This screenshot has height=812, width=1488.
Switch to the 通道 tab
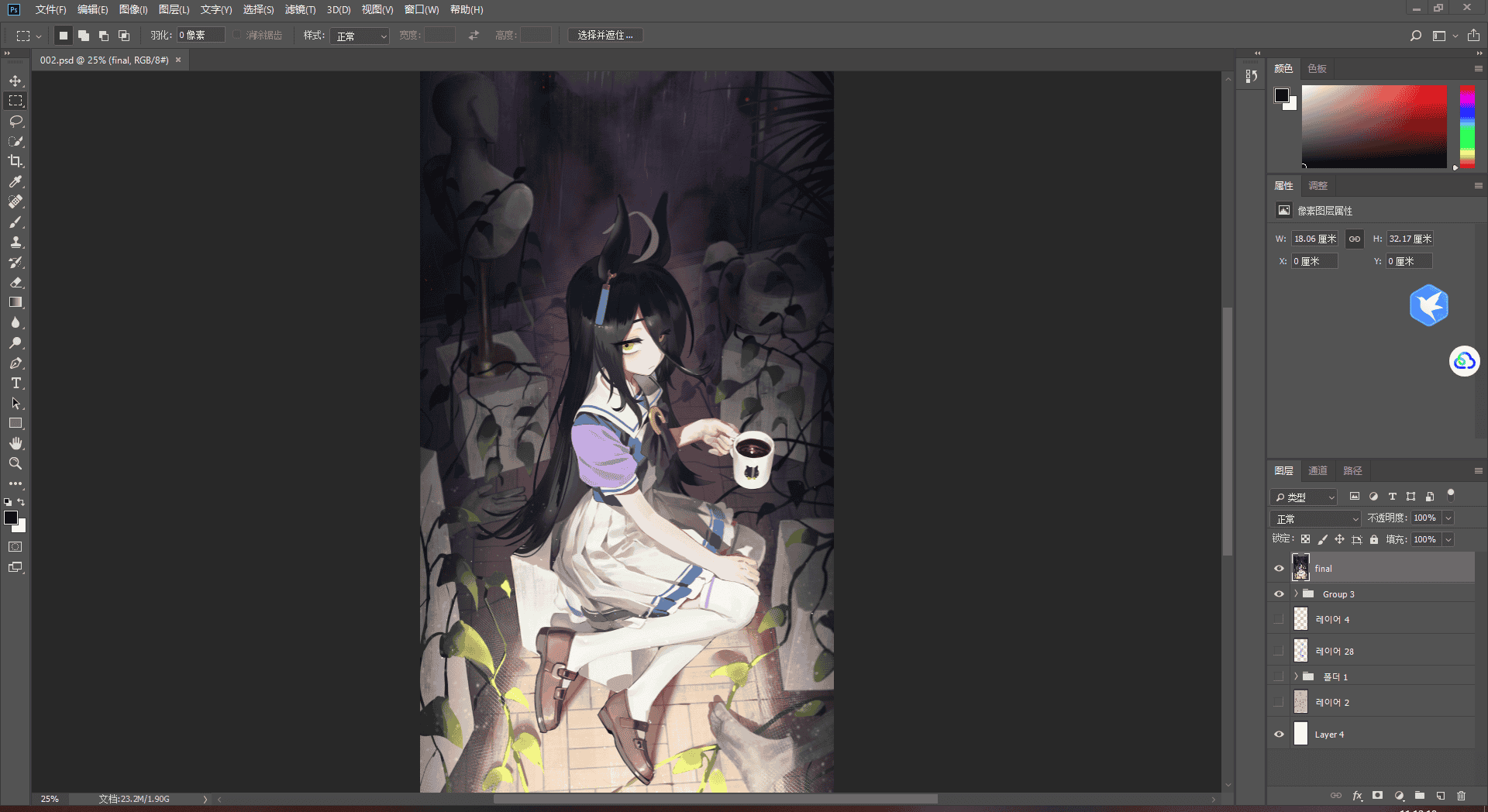click(x=1317, y=470)
